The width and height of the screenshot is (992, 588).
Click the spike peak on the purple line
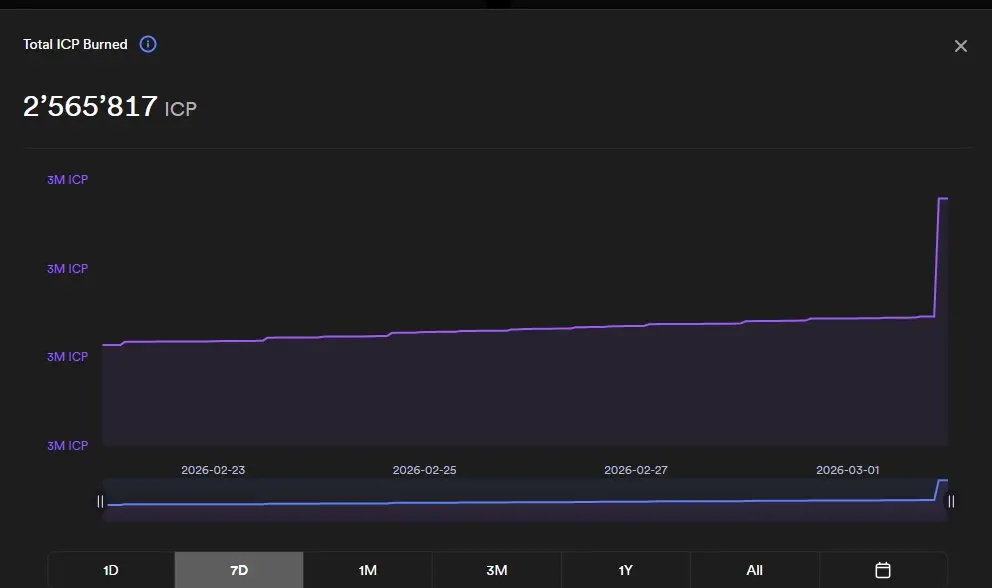pyautogui.click(x=943, y=199)
